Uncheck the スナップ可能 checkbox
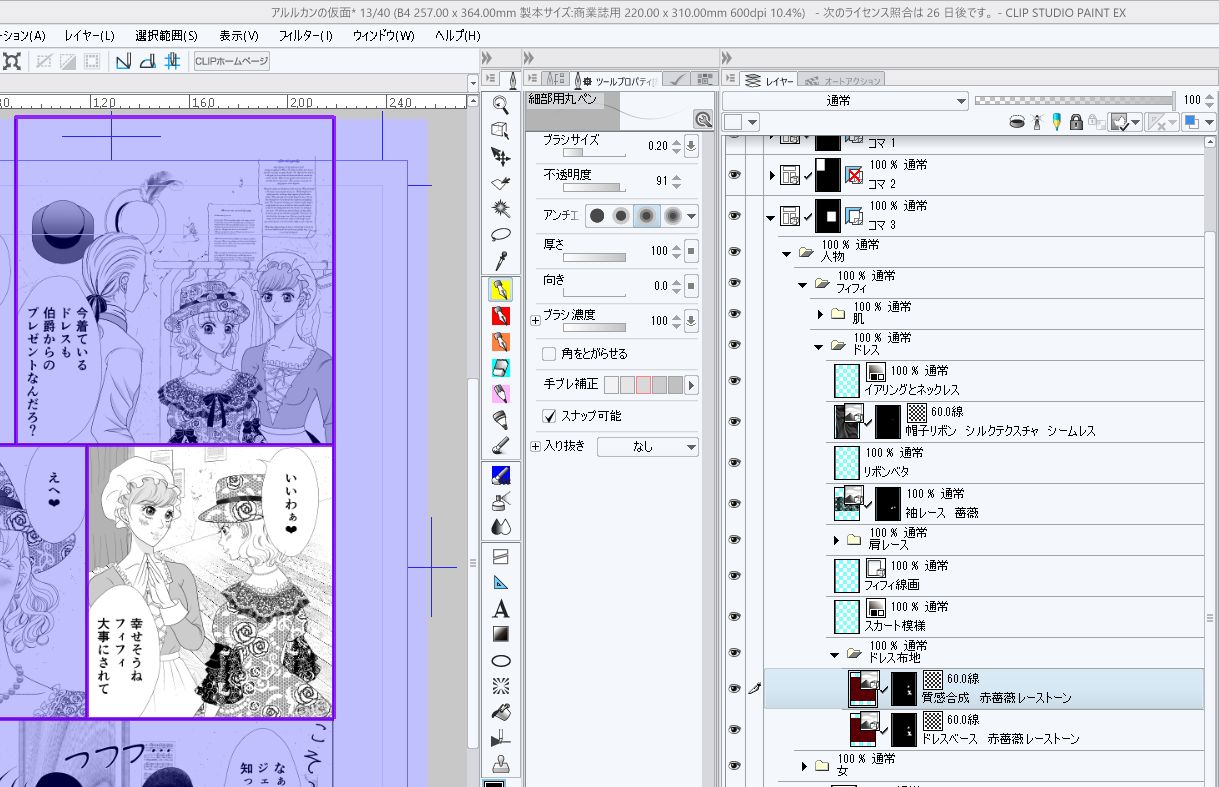Screen dimensions: 1219x787 tap(549, 416)
